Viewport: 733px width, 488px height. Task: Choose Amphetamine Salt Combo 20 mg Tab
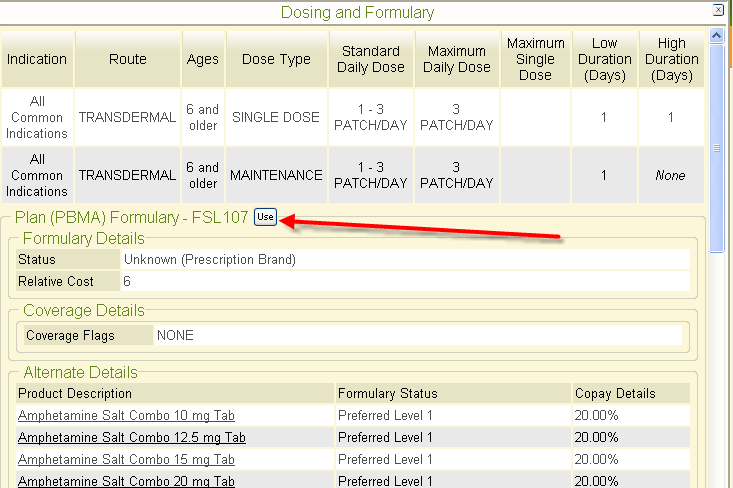pyautogui.click(x=126, y=481)
